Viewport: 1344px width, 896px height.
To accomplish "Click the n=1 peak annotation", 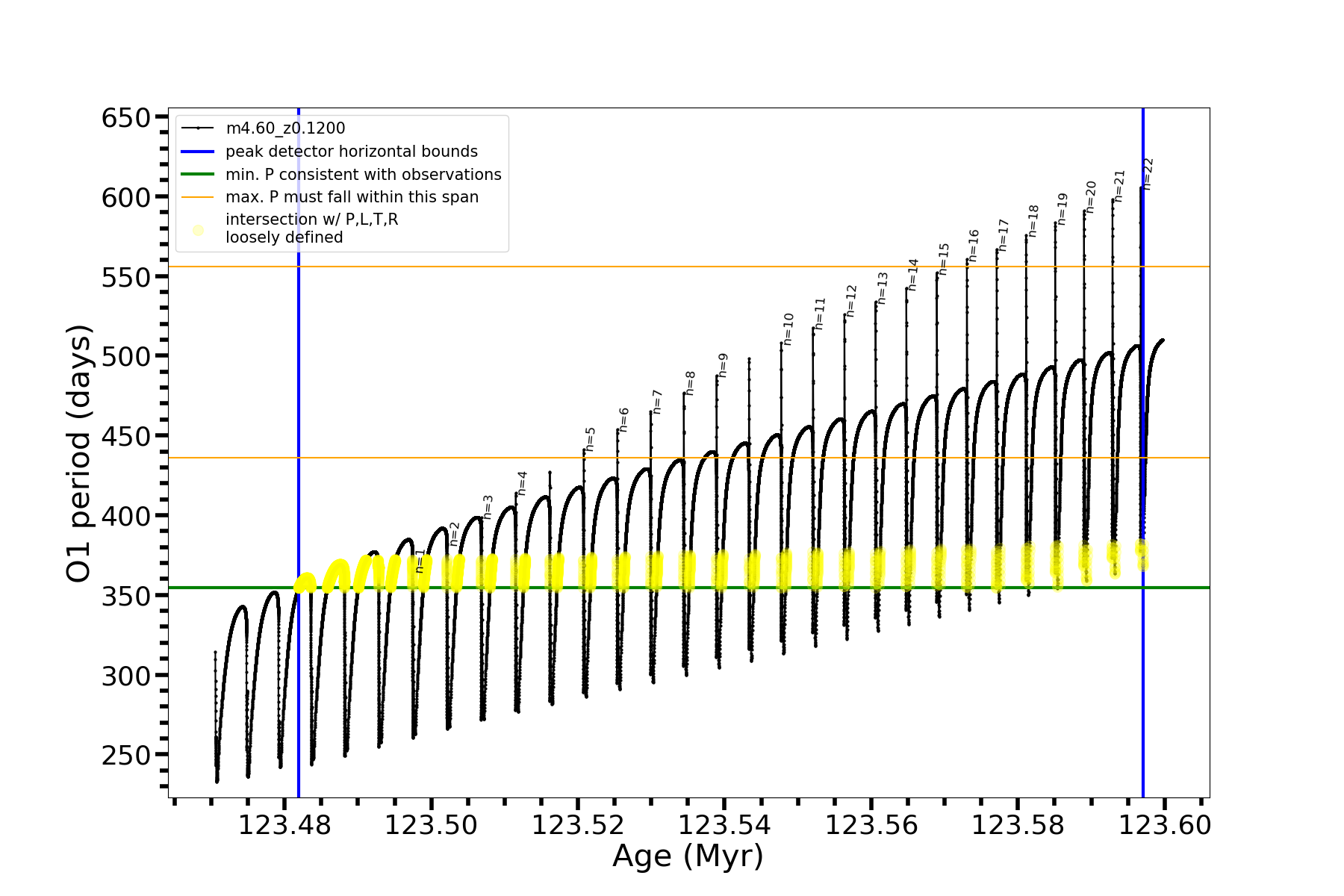I will [x=420, y=561].
